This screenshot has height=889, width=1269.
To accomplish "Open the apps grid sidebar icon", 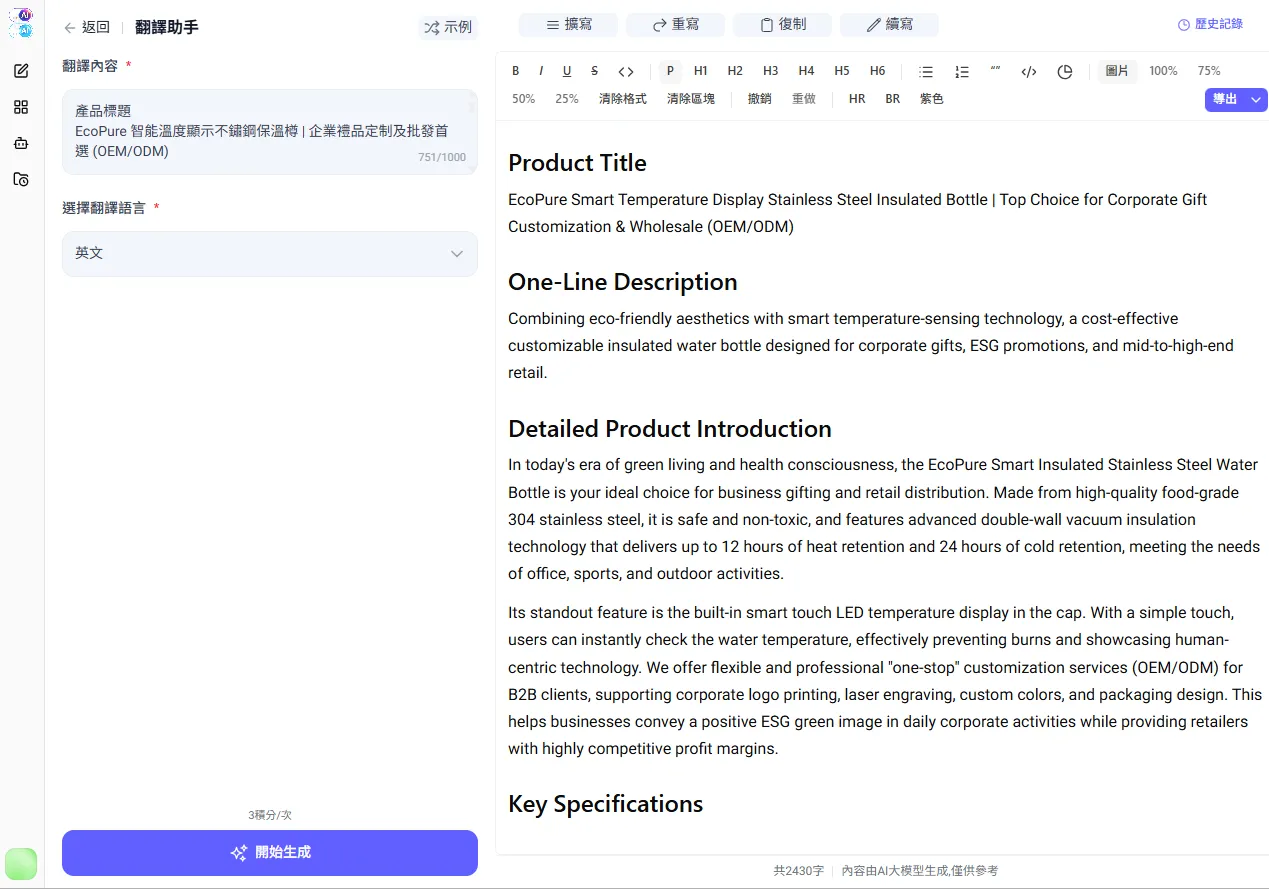I will pyautogui.click(x=21, y=107).
